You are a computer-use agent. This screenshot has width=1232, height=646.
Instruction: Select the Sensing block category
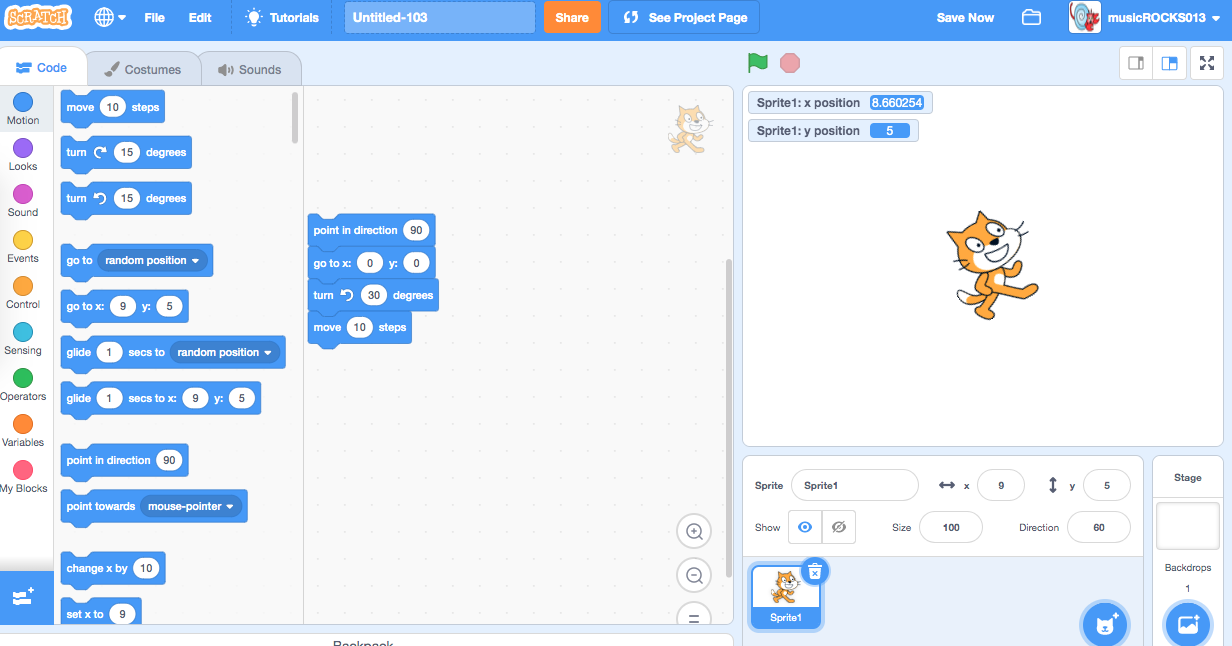pos(23,339)
